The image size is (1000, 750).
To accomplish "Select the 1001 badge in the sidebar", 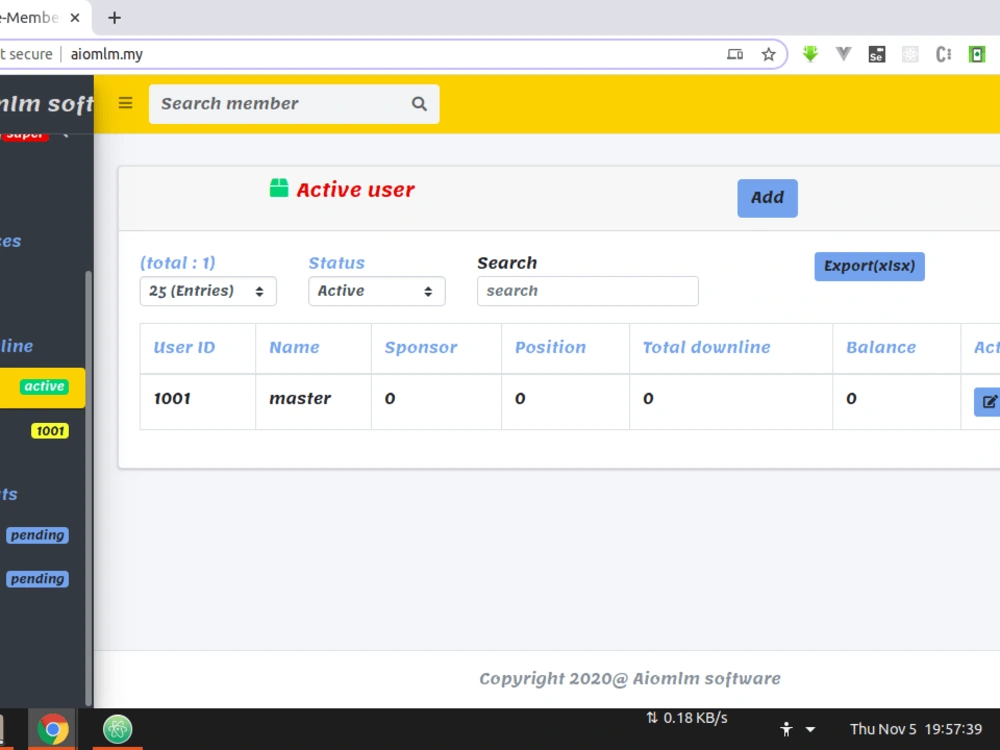I will click(50, 431).
